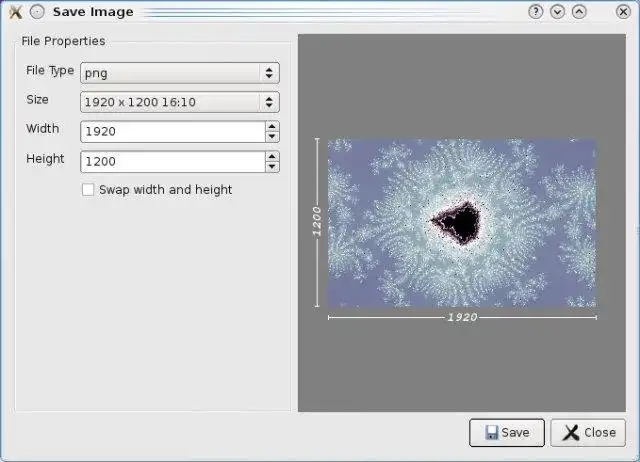The image size is (640, 462).
Task: Increase the Height value with the up arrow
Action: pos(272,156)
